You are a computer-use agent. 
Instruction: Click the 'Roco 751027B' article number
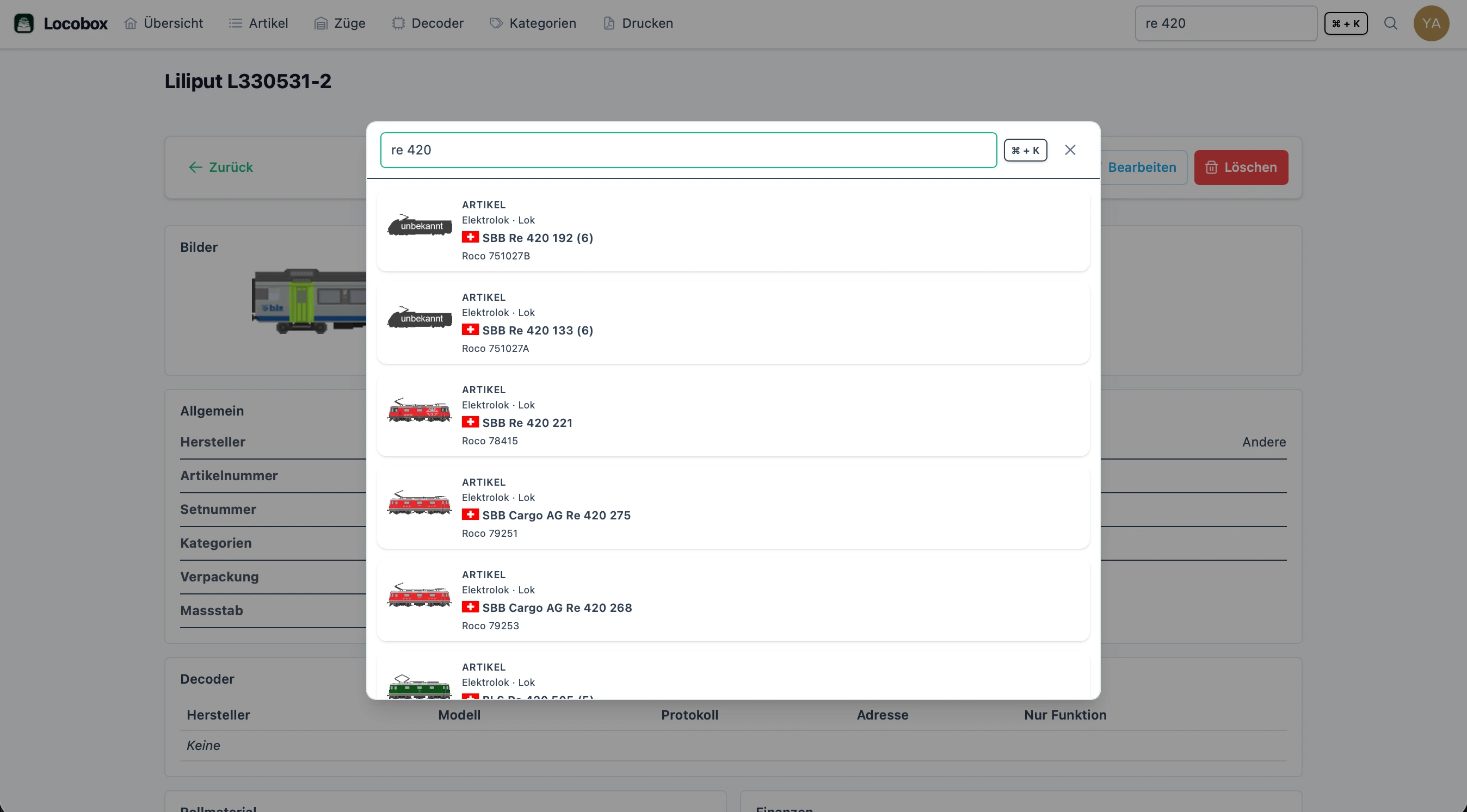pyautogui.click(x=496, y=256)
